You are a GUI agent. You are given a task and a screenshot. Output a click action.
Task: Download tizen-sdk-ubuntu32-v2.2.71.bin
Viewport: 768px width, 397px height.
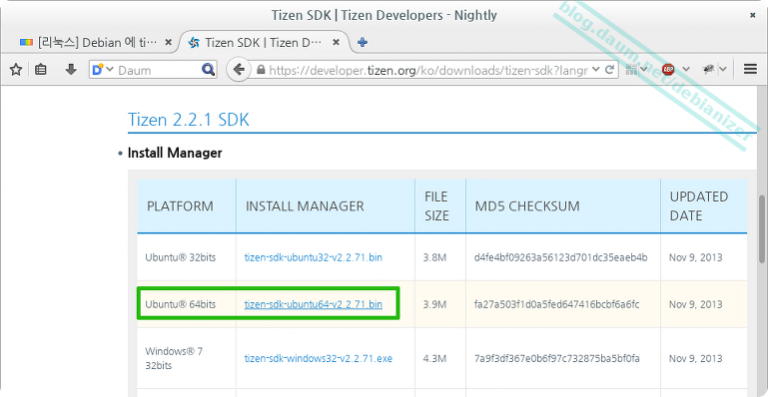(x=313, y=257)
